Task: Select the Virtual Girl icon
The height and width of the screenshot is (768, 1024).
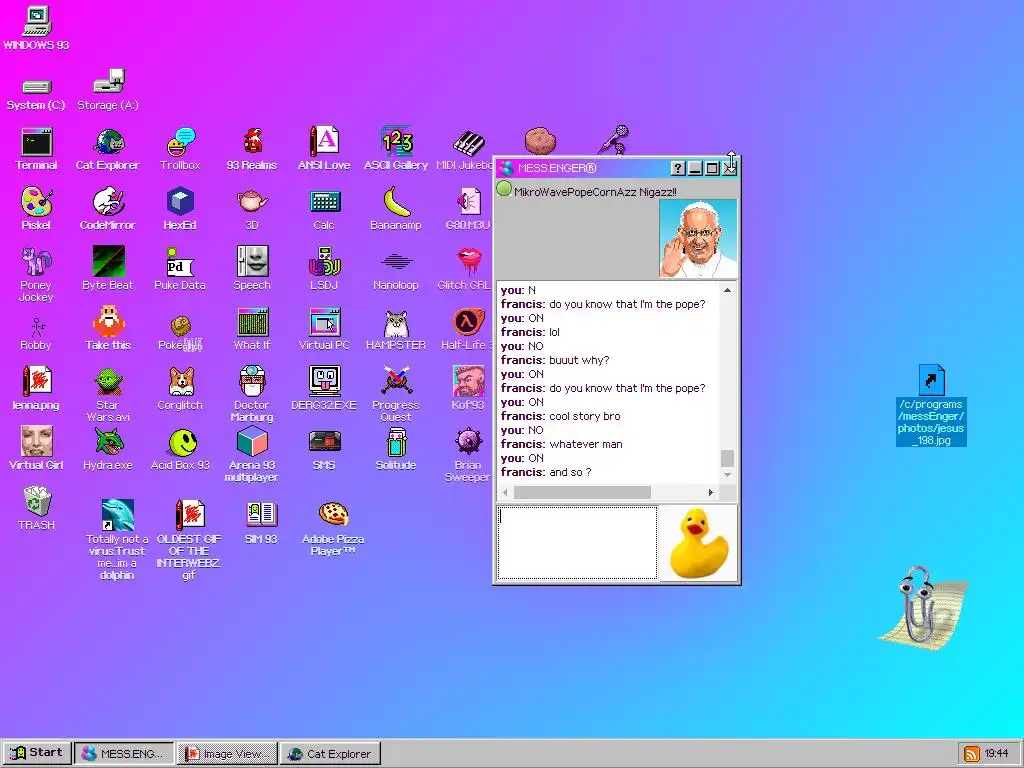Action: pos(37,441)
